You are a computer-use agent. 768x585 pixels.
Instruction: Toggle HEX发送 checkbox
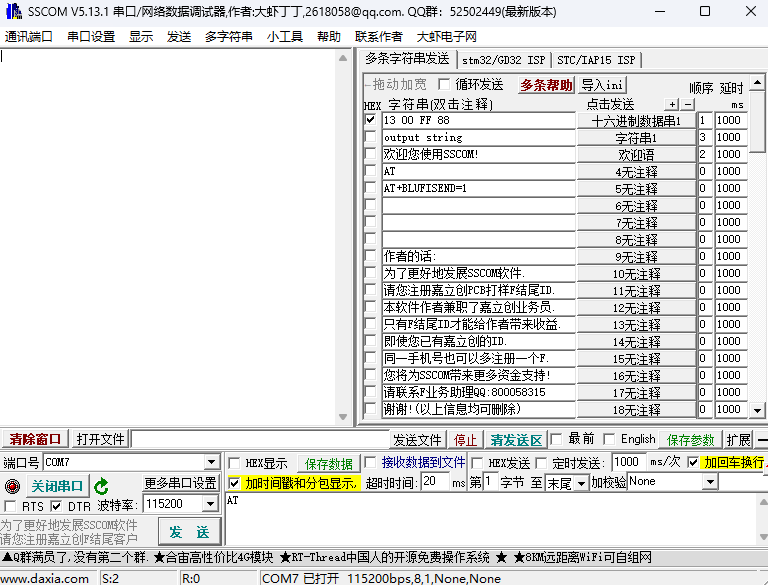(477, 463)
